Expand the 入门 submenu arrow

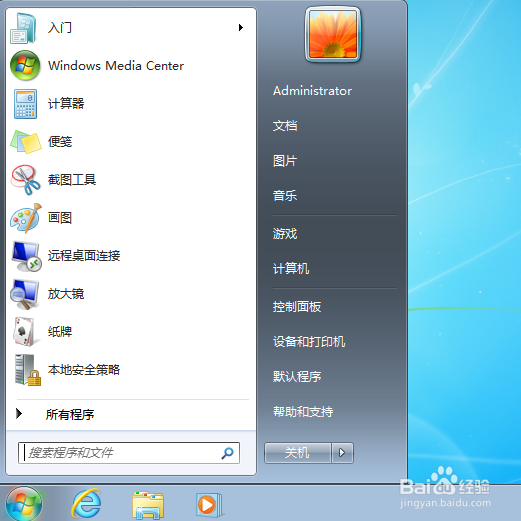(241, 28)
